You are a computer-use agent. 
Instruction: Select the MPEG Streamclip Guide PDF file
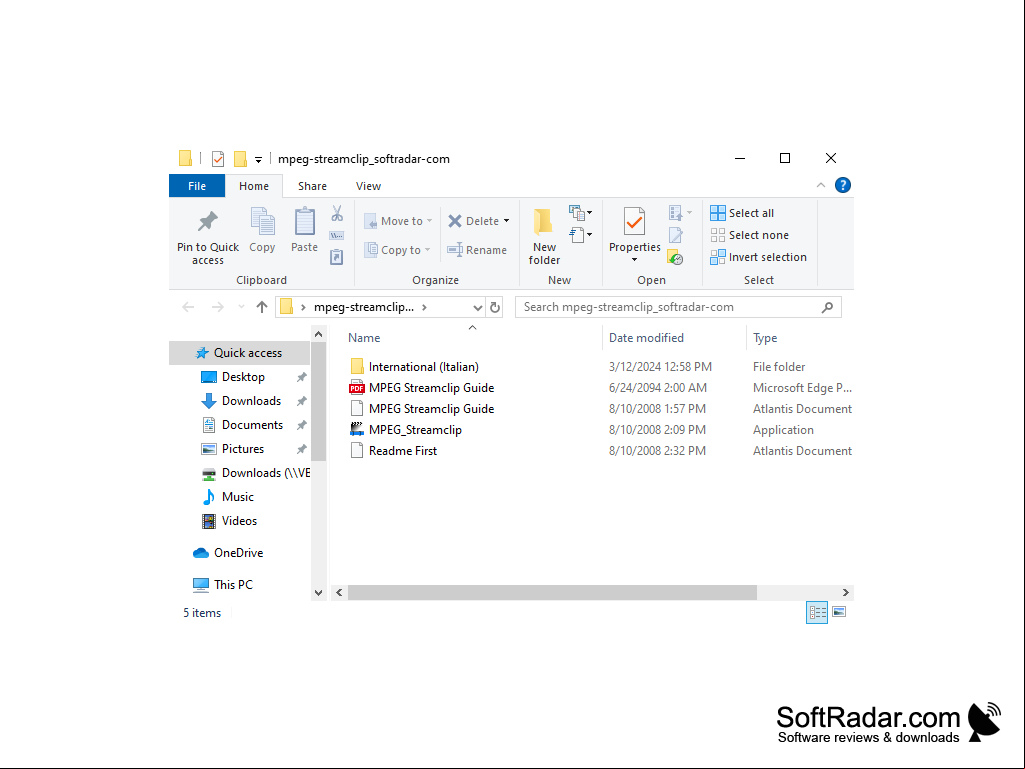pyautogui.click(x=431, y=388)
